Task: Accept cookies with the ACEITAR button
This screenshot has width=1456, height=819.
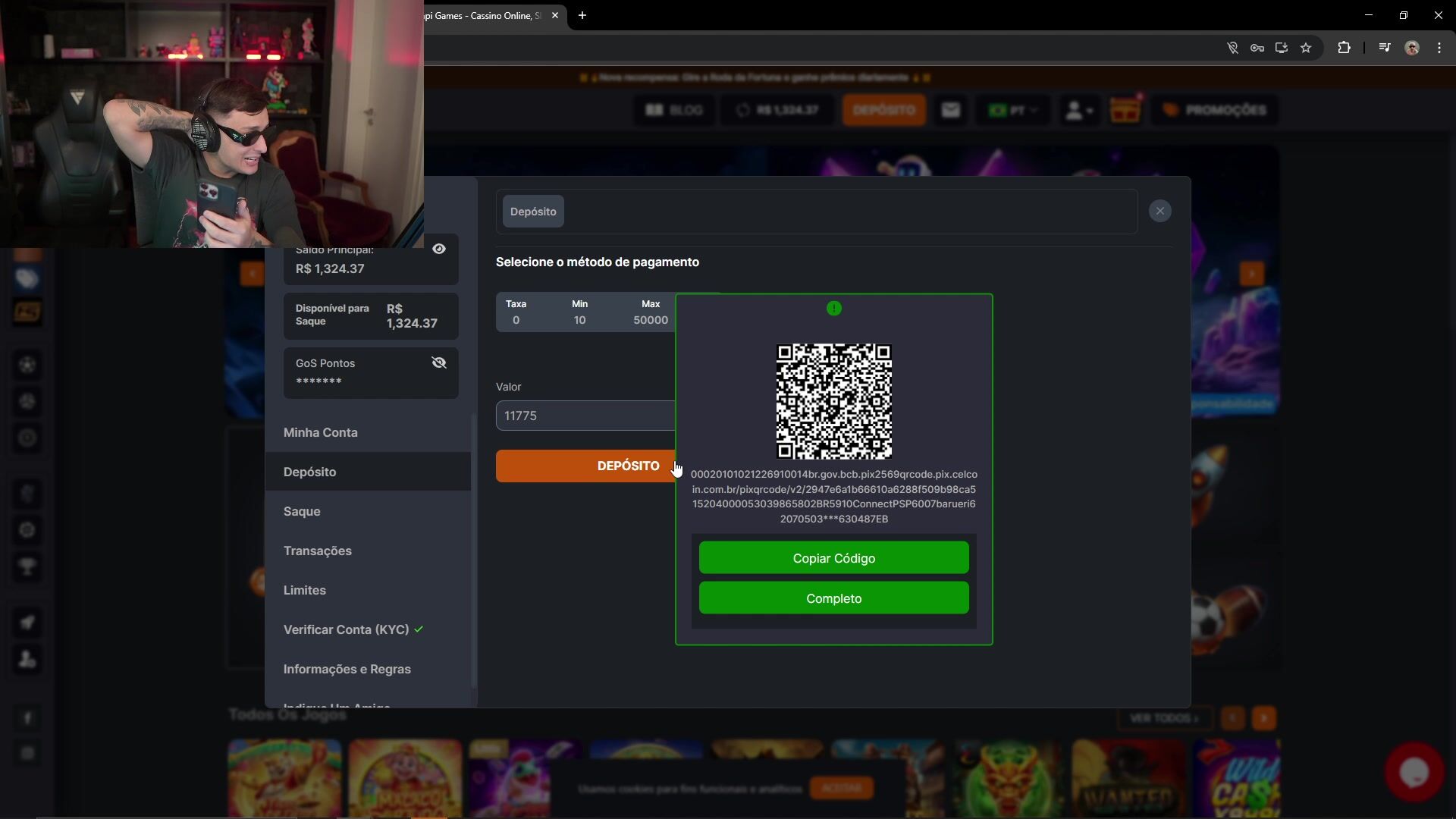Action: pos(842,788)
